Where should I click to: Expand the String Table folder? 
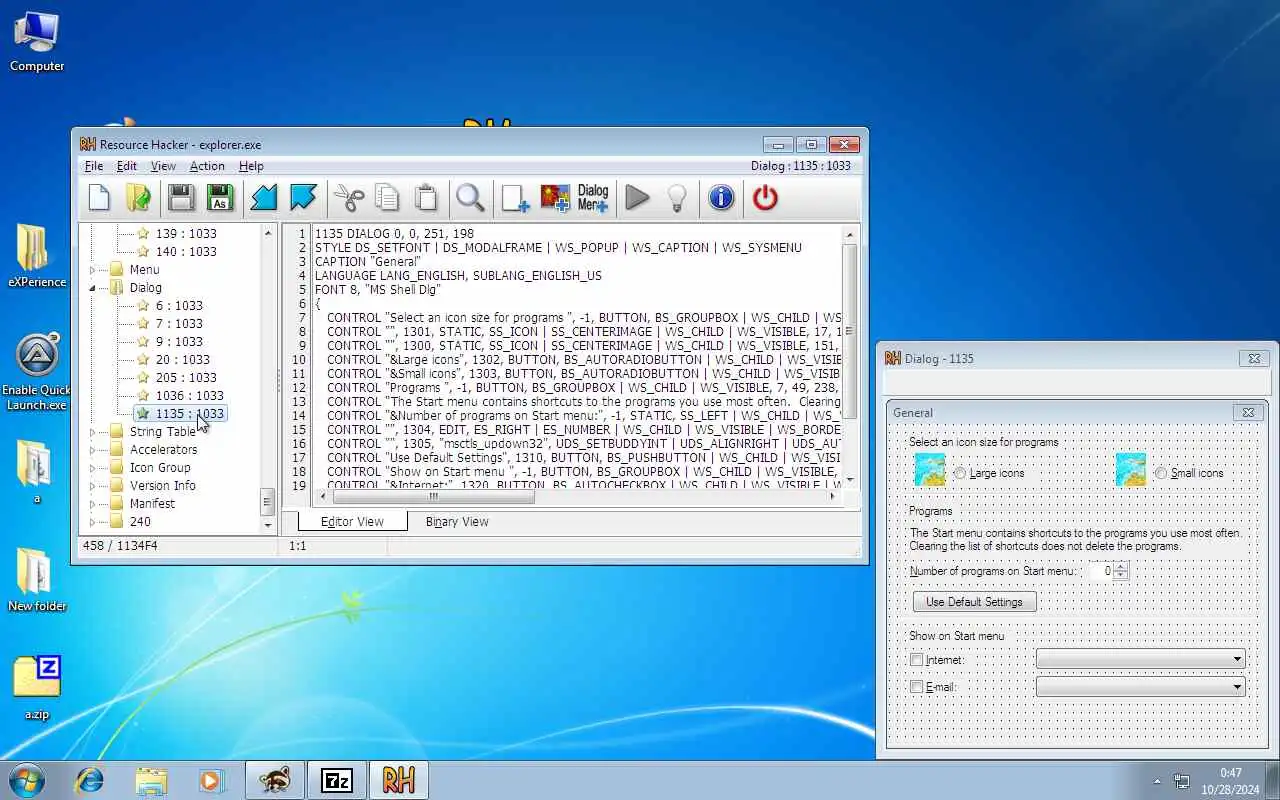(x=93, y=432)
